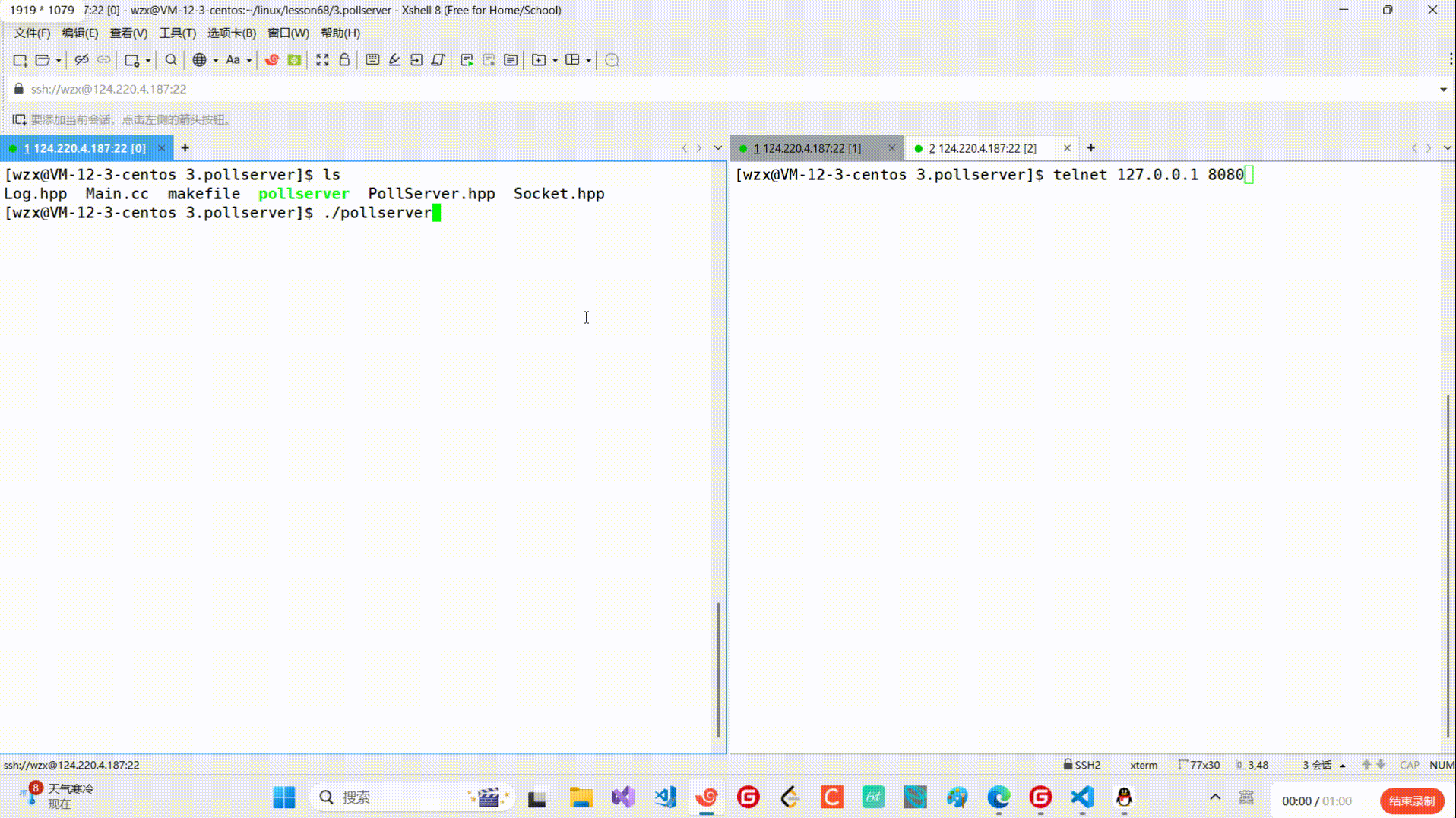
Task: Open the 查看(V) menu
Action: (128, 33)
